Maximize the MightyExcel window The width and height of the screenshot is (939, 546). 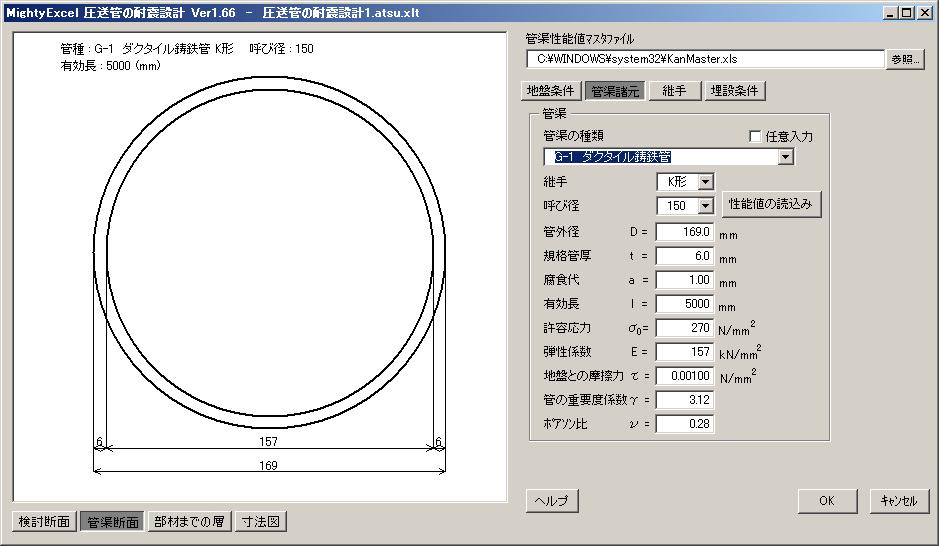[x=907, y=13]
